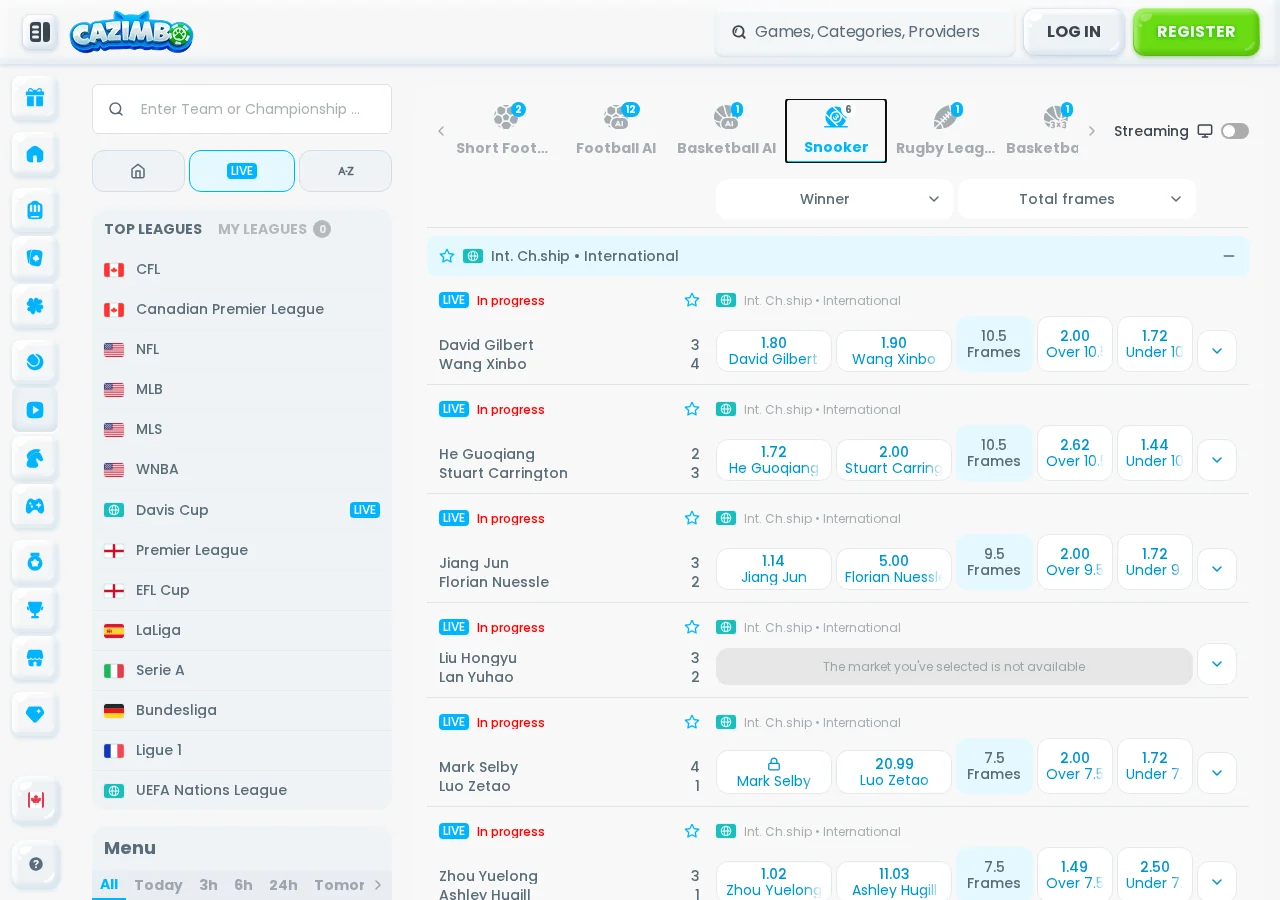1280x900 pixels.
Task: Bet on Wang Xinbo at 1.90
Action: [894, 351]
